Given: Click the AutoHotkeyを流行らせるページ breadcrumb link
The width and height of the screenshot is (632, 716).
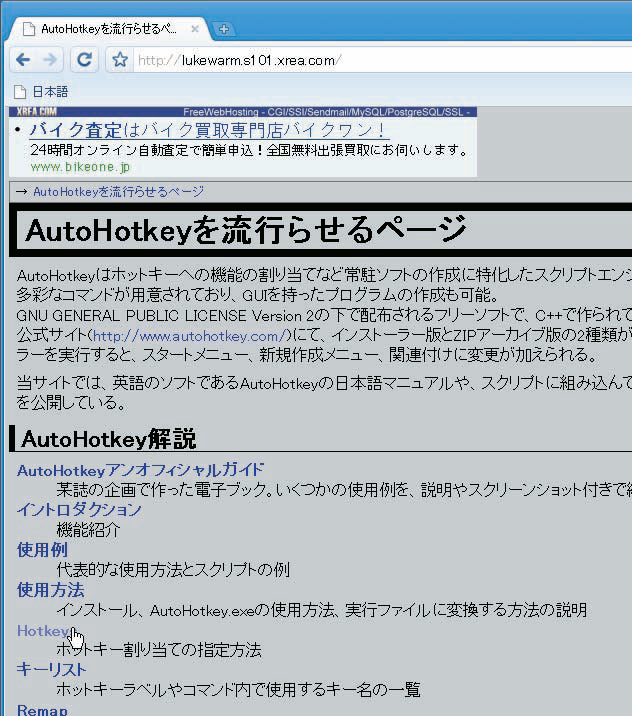Looking at the screenshot, I should click(x=119, y=192).
